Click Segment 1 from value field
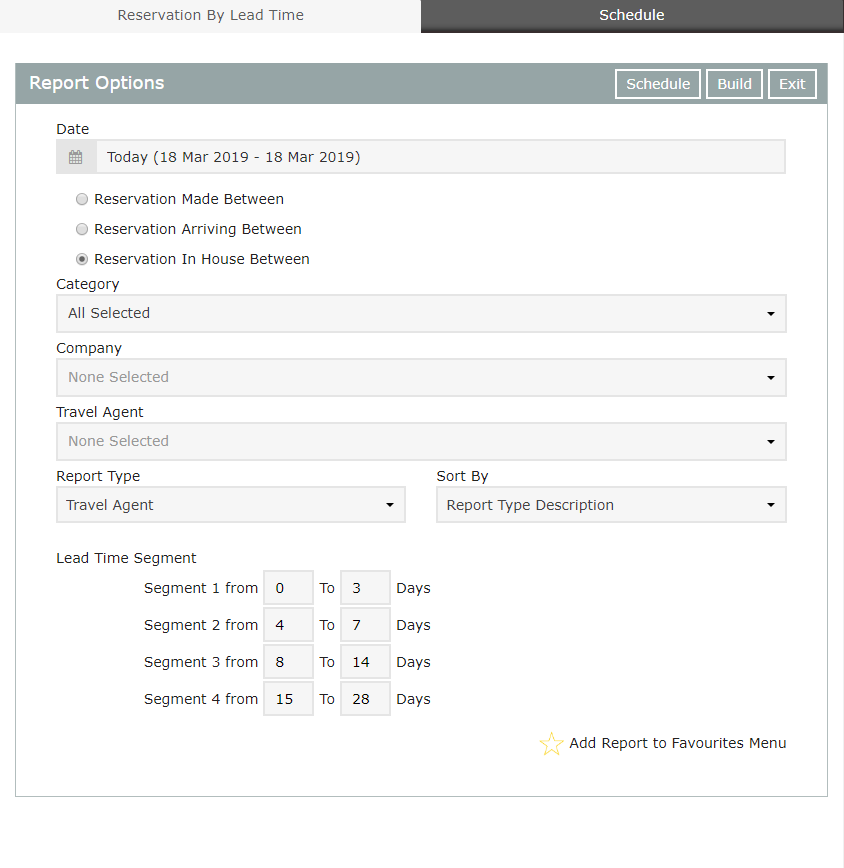This screenshot has width=844, height=868. (x=288, y=588)
